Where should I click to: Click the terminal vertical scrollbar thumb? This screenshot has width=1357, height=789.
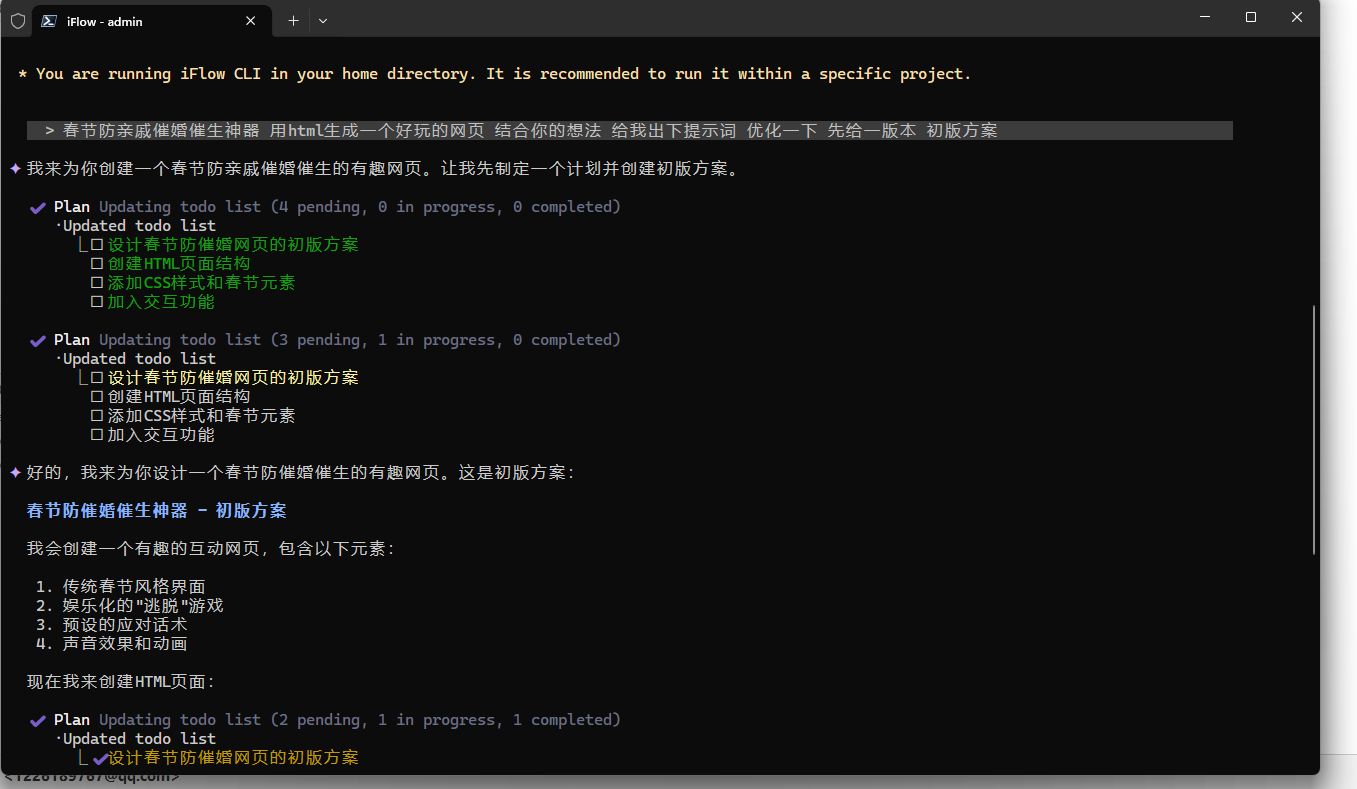(x=1314, y=430)
